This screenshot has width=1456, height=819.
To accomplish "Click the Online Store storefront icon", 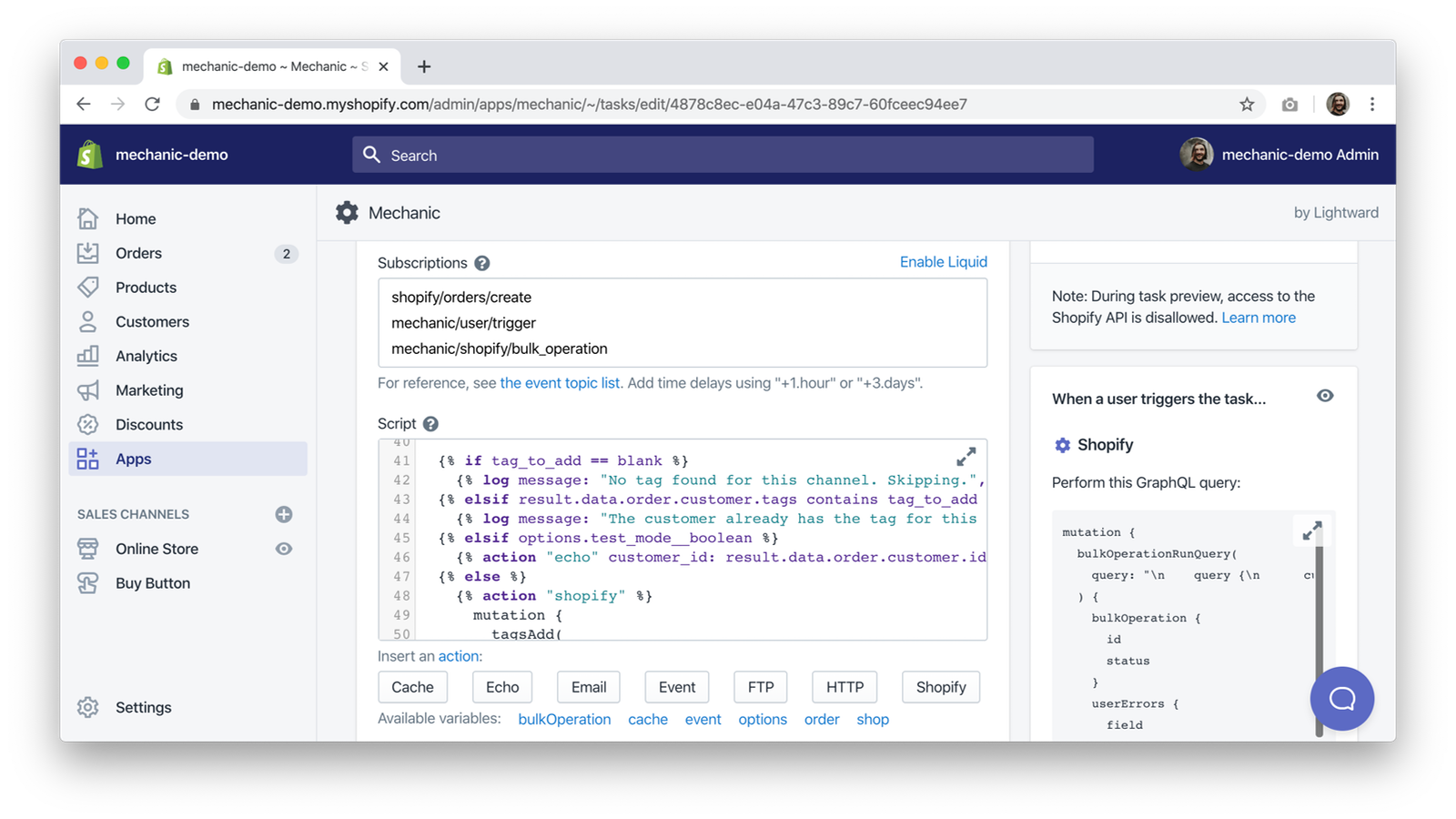I will (x=88, y=549).
